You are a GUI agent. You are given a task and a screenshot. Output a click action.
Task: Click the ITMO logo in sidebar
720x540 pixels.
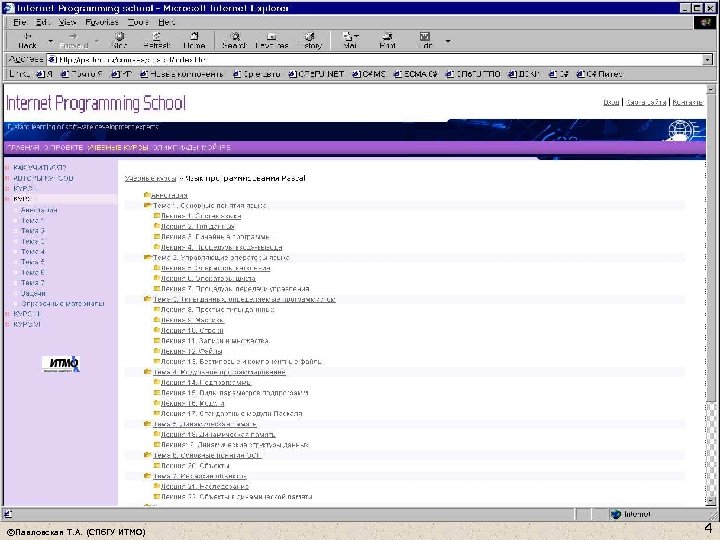click(61, 364)
